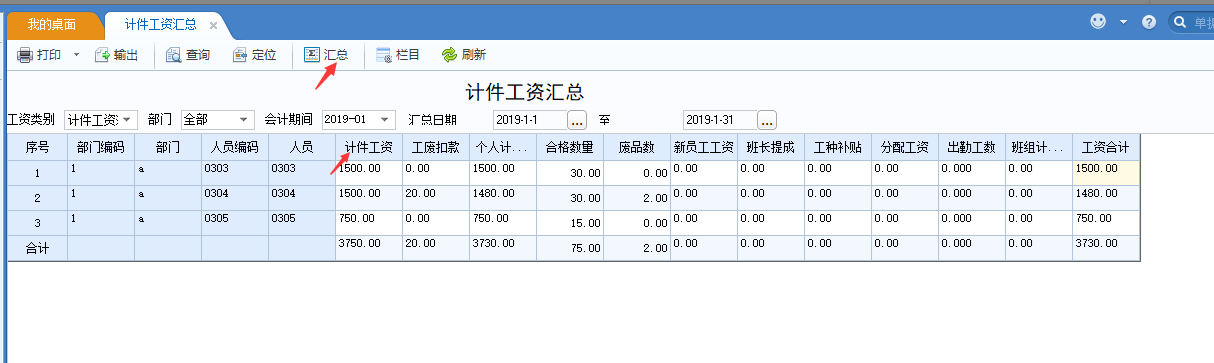The height and width of the screenshot is (363, 1214).
Task: Click the 分配工资 column header
Action: point(905,147)
